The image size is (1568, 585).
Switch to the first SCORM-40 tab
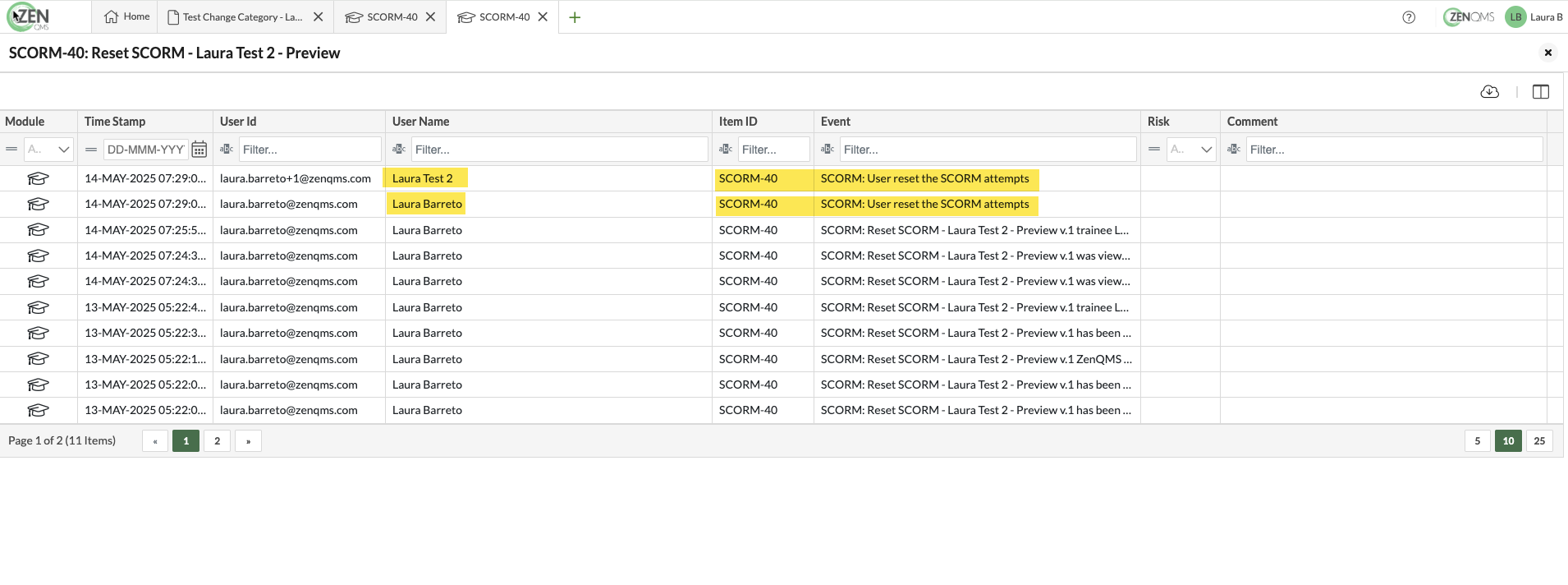[382, 17]
